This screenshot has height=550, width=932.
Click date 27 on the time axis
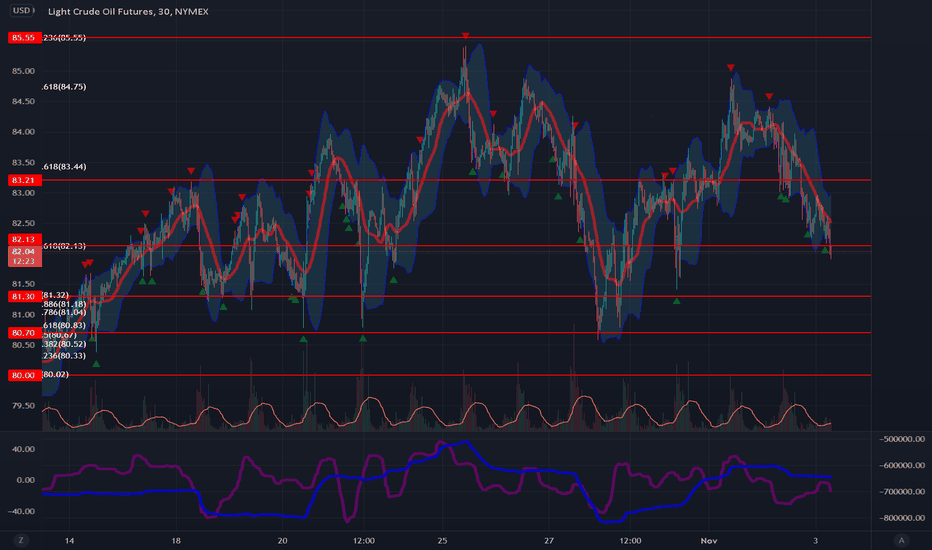click(x=549, y=540)
